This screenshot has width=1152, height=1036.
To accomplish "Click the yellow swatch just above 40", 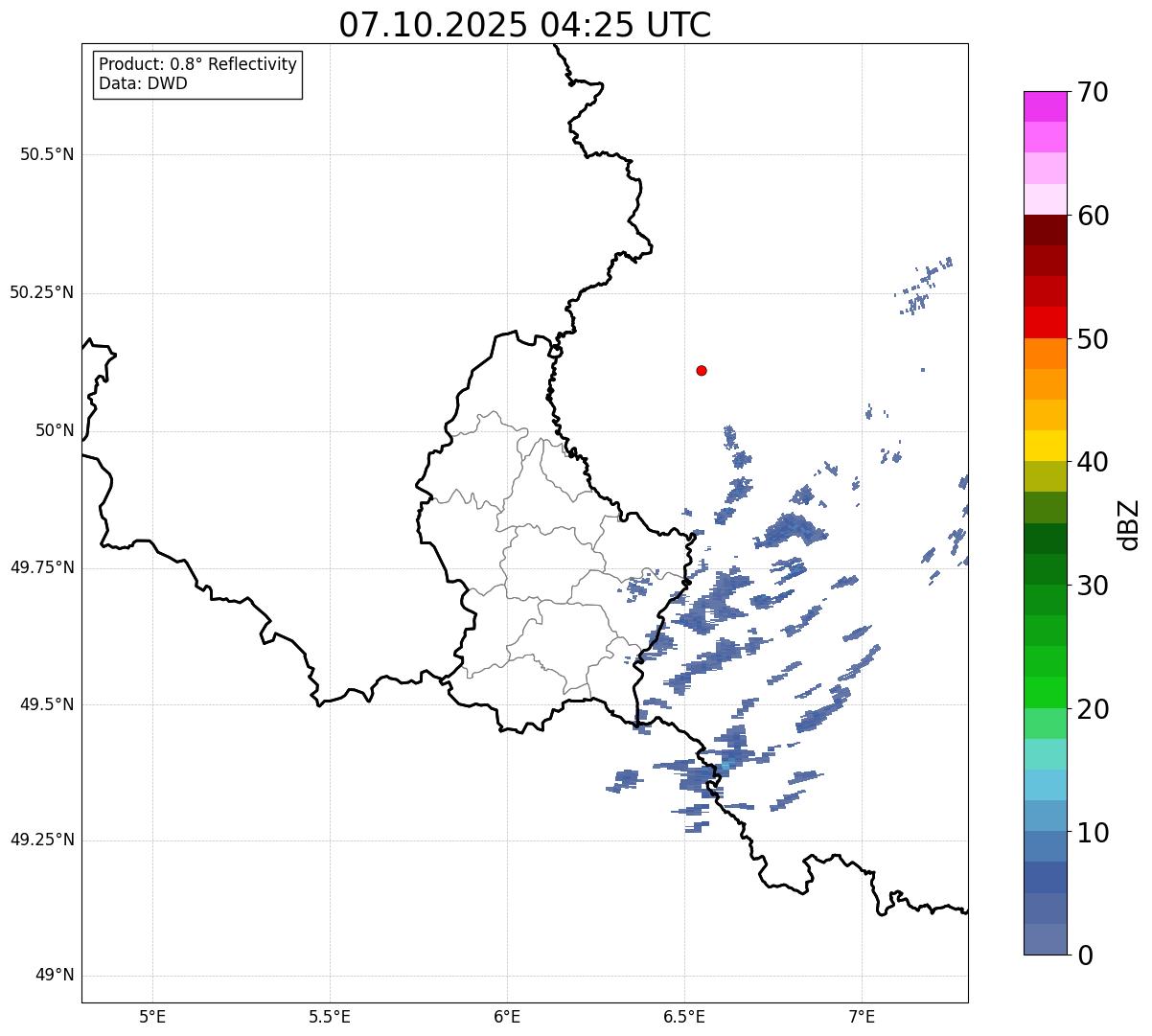I will [1045, 446].
